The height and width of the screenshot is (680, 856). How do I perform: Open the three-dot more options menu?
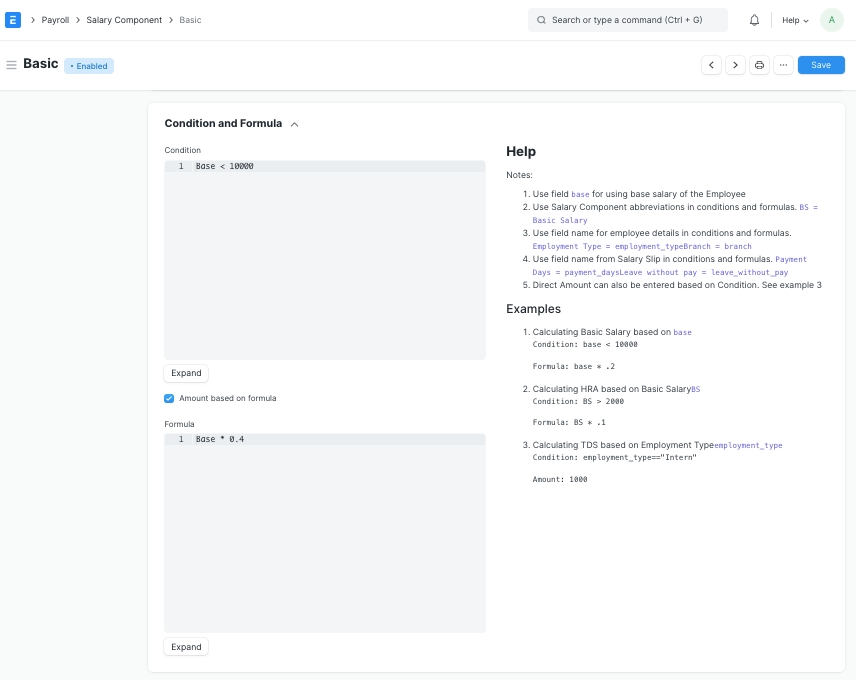click(783, 65)
